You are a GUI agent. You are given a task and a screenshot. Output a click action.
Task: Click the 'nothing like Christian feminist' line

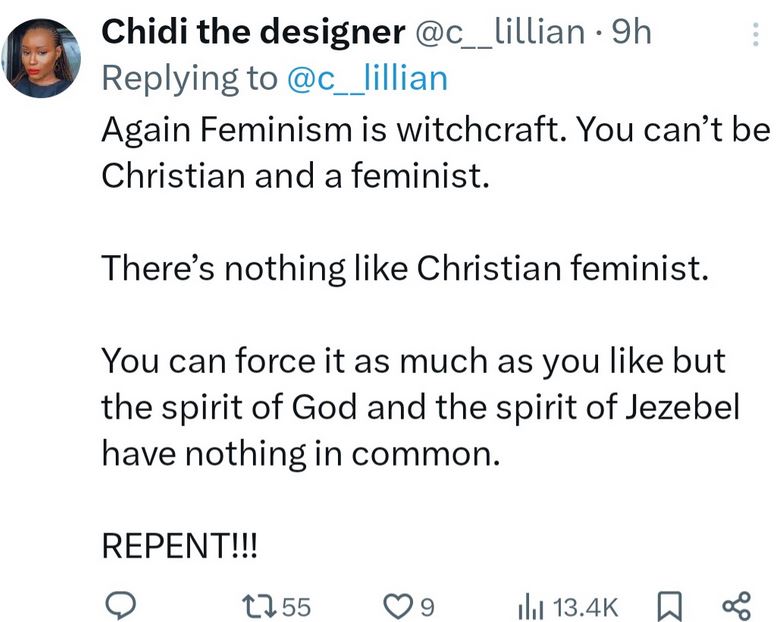[404, 270]
